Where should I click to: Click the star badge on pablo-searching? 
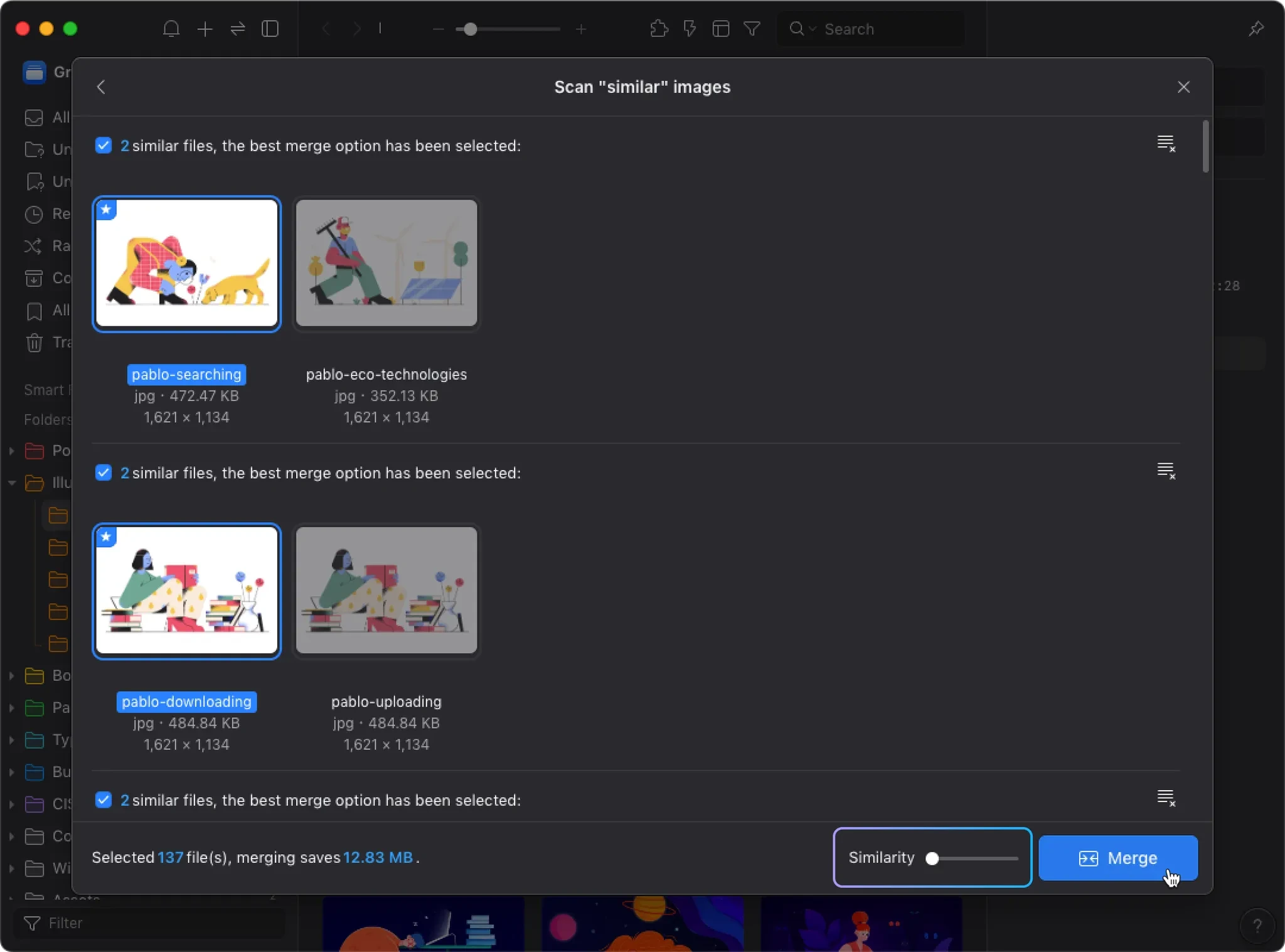coord(107,209)
